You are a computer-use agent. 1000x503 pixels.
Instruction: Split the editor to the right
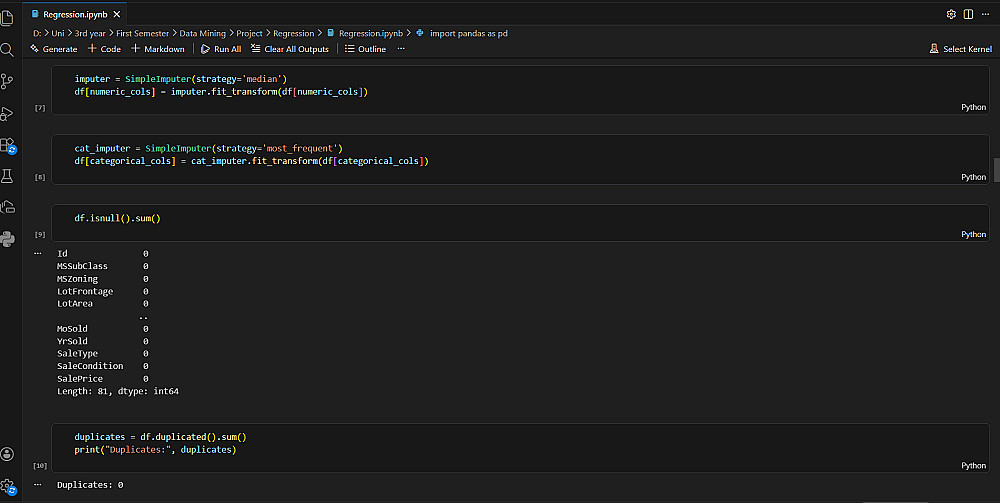point(968,14)
